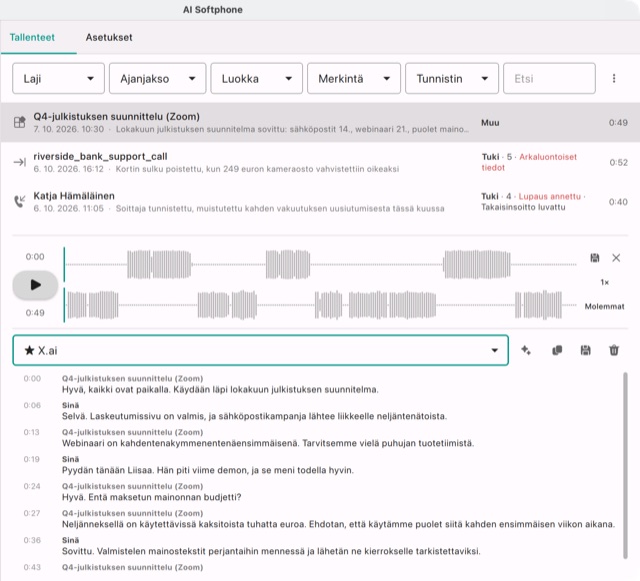The image size is (640, 581).
Task: Jump to the 0:43 transcript timestamp
Action: [32, 567]
